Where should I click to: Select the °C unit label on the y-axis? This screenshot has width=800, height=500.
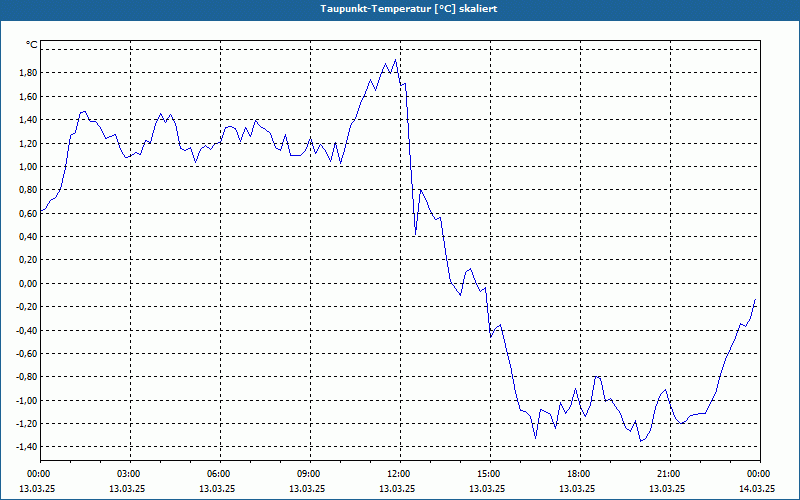point(32,45)
